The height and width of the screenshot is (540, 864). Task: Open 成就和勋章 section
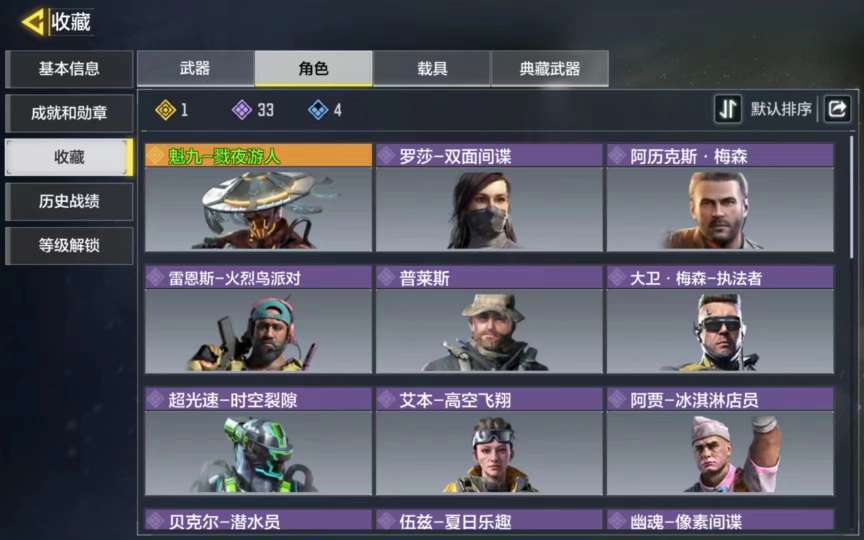click(x=69, y=113)
